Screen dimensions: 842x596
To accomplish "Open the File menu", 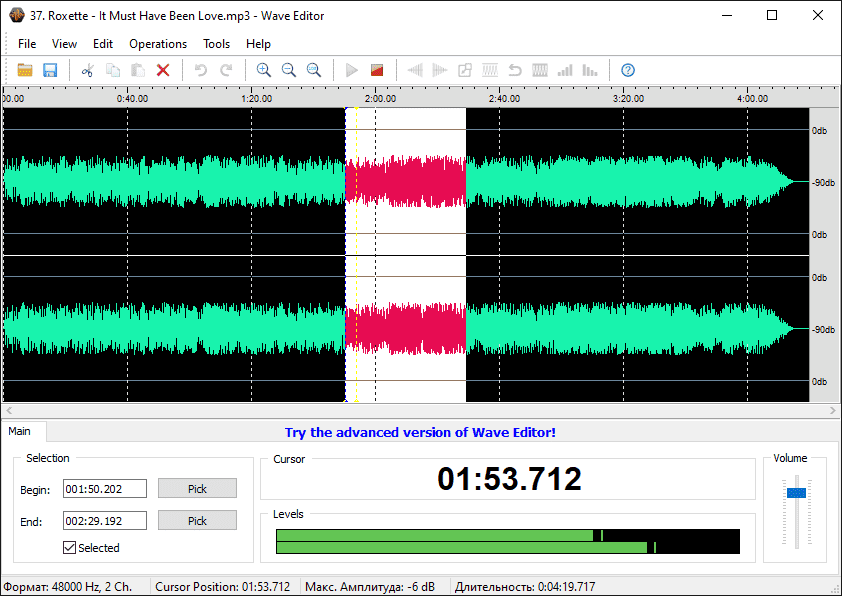I will click(27, 44).
